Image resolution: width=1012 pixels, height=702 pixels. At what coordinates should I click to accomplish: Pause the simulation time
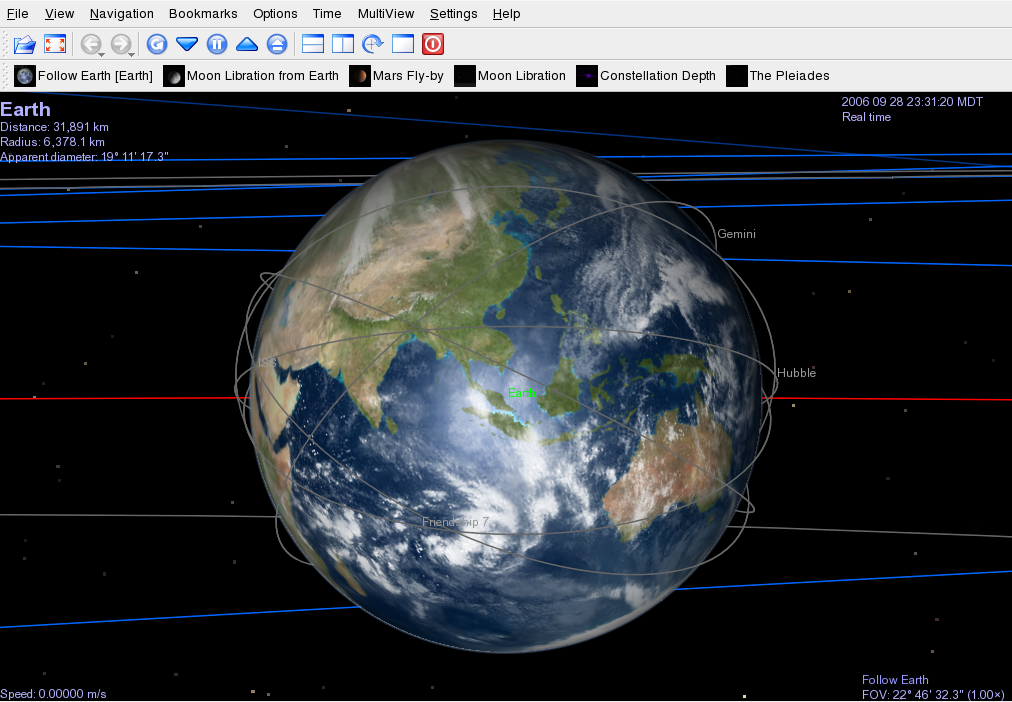tap(217, 45)
